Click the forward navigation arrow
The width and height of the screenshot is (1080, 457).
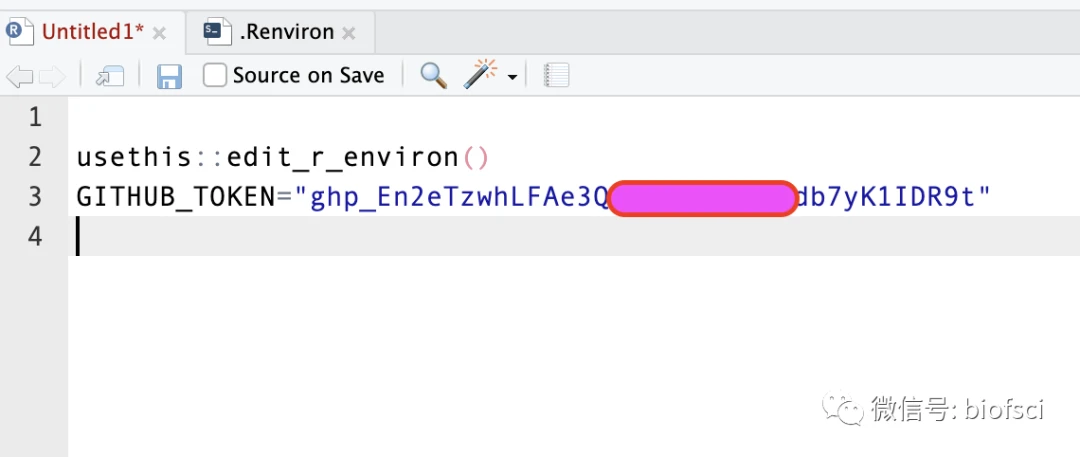(x=52, y=76)
